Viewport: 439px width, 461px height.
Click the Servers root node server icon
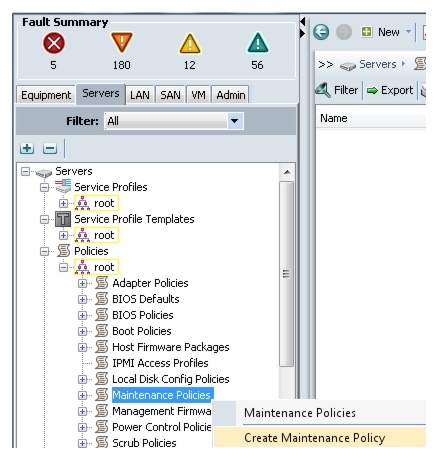[x=44, y=173]
